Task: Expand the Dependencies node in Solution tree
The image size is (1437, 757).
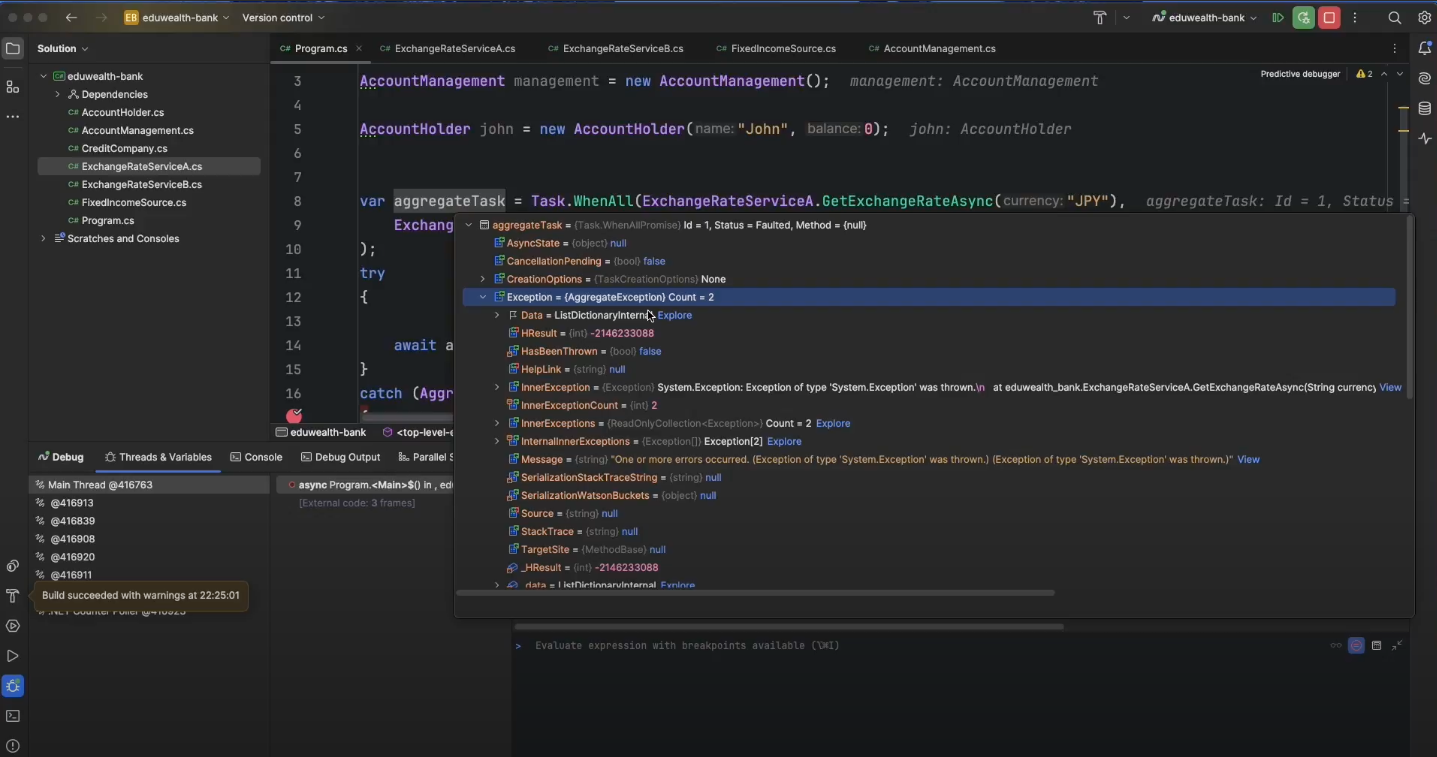Action: click(x=57, y=95)
